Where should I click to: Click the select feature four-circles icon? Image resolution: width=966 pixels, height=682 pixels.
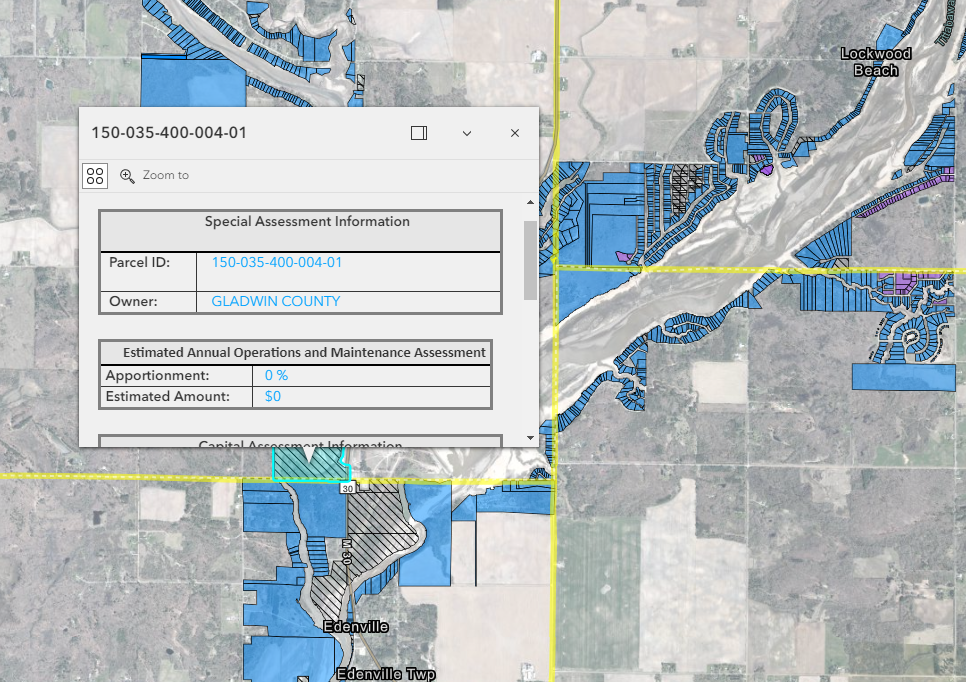(x=95, y=176)
